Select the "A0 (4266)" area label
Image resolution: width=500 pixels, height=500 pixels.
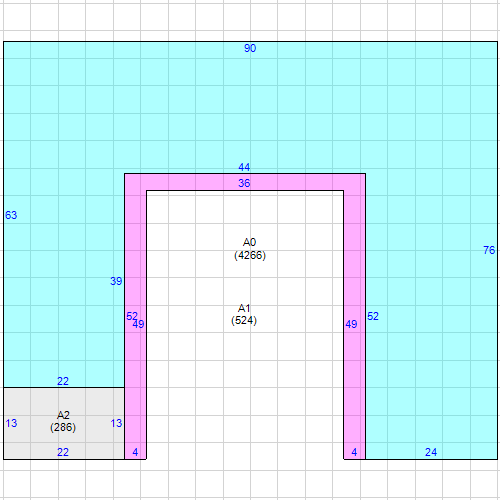pyautogui.click(x=250, y=249)
